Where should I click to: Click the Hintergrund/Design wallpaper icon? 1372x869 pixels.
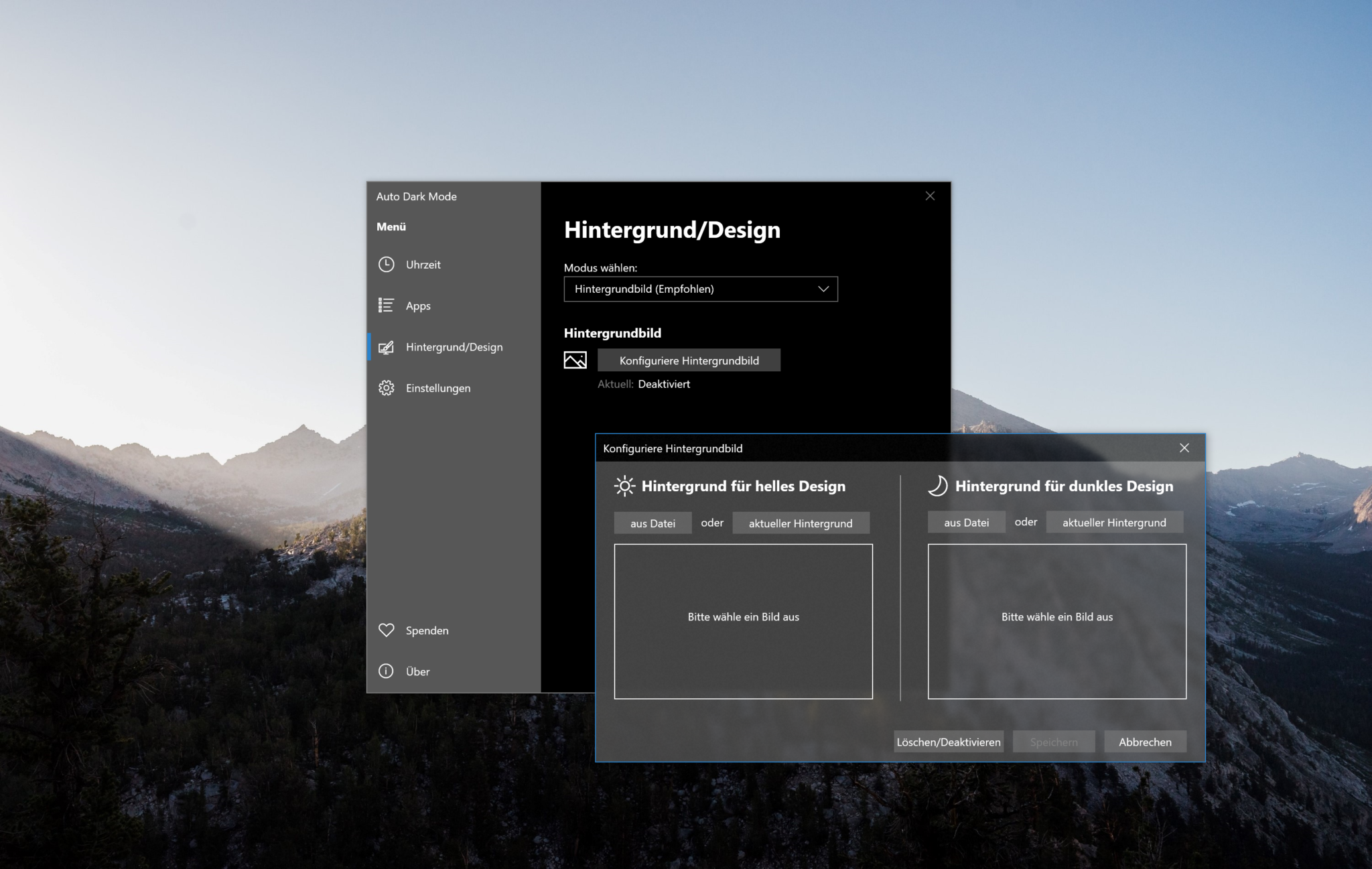tap(387, 347)
